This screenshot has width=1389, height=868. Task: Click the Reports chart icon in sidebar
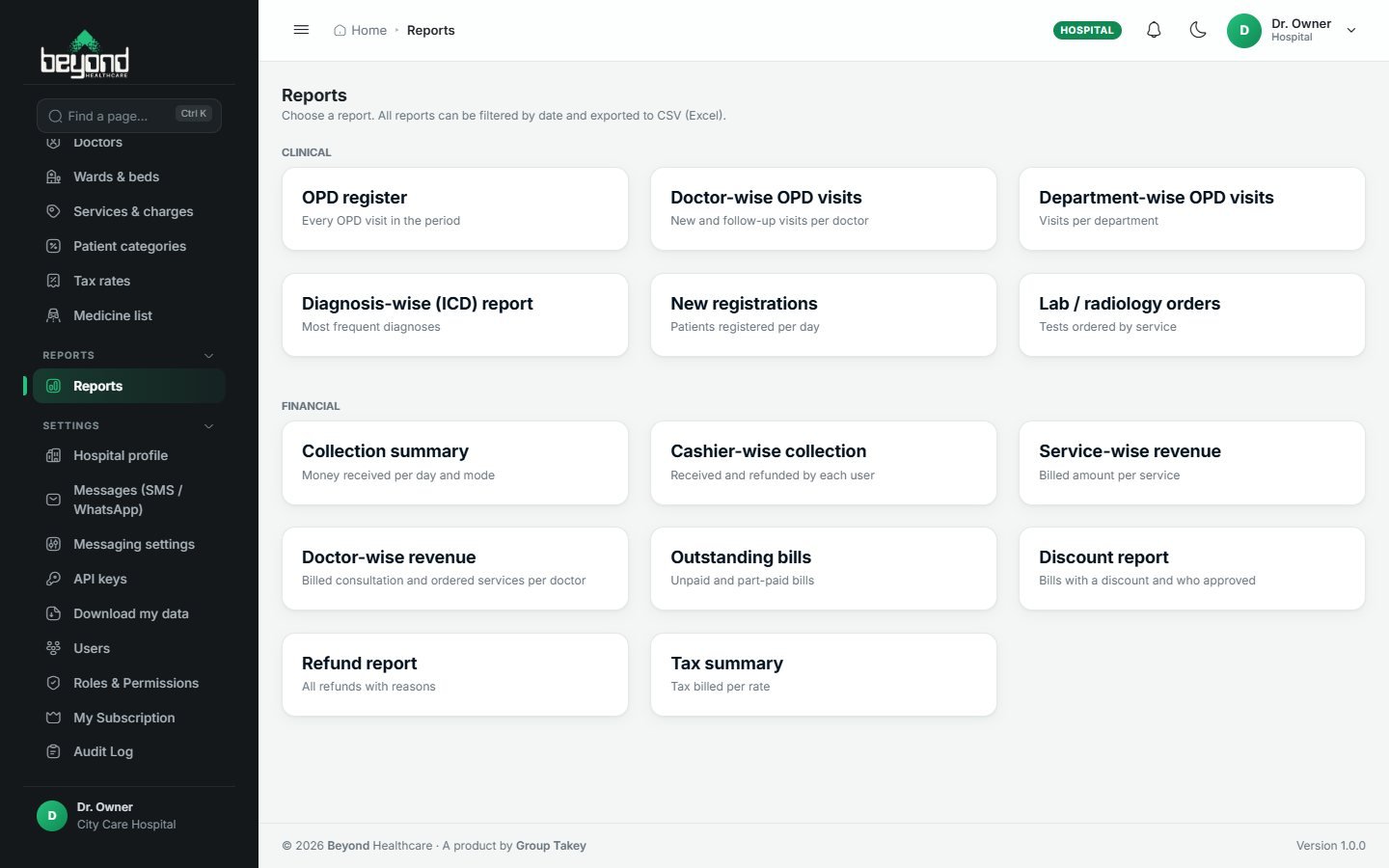pyautogui.click(x=54, y=386)
